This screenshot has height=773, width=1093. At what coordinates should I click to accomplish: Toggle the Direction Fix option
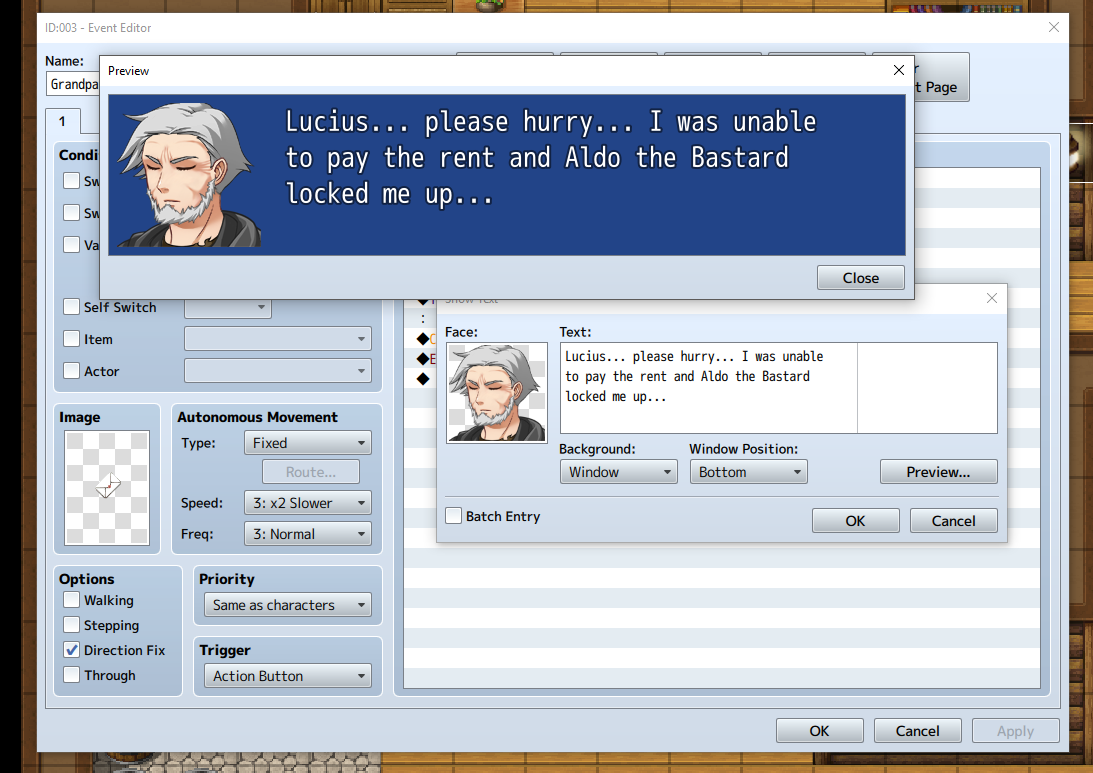click(72, 650)
